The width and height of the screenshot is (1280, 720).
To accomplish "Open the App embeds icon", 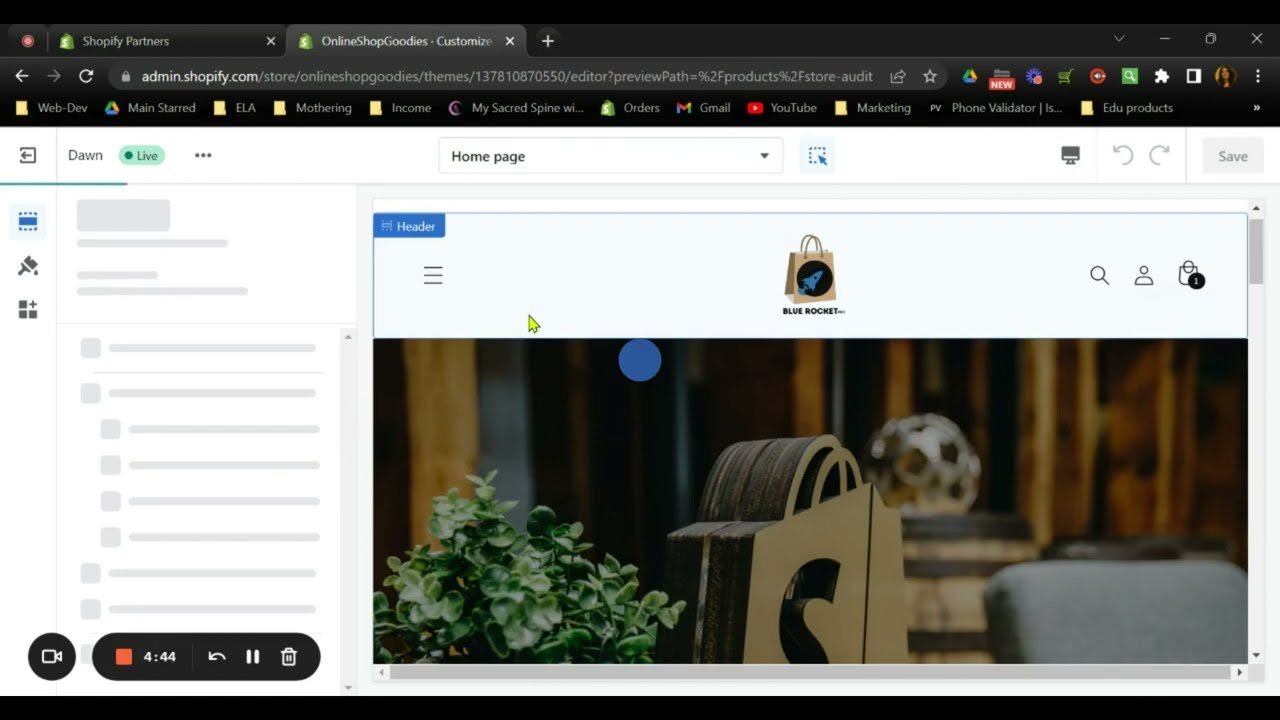I will point(28,310).
